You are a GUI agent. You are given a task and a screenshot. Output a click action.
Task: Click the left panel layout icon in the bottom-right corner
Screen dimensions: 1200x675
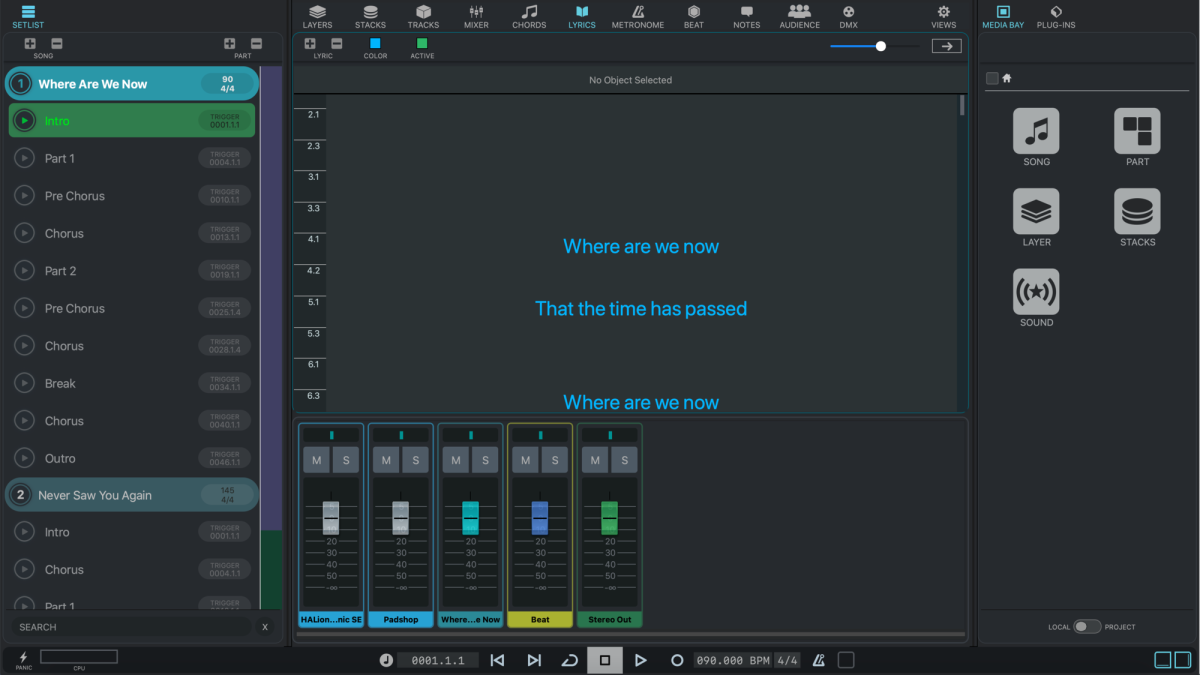tap(1163, 660)
